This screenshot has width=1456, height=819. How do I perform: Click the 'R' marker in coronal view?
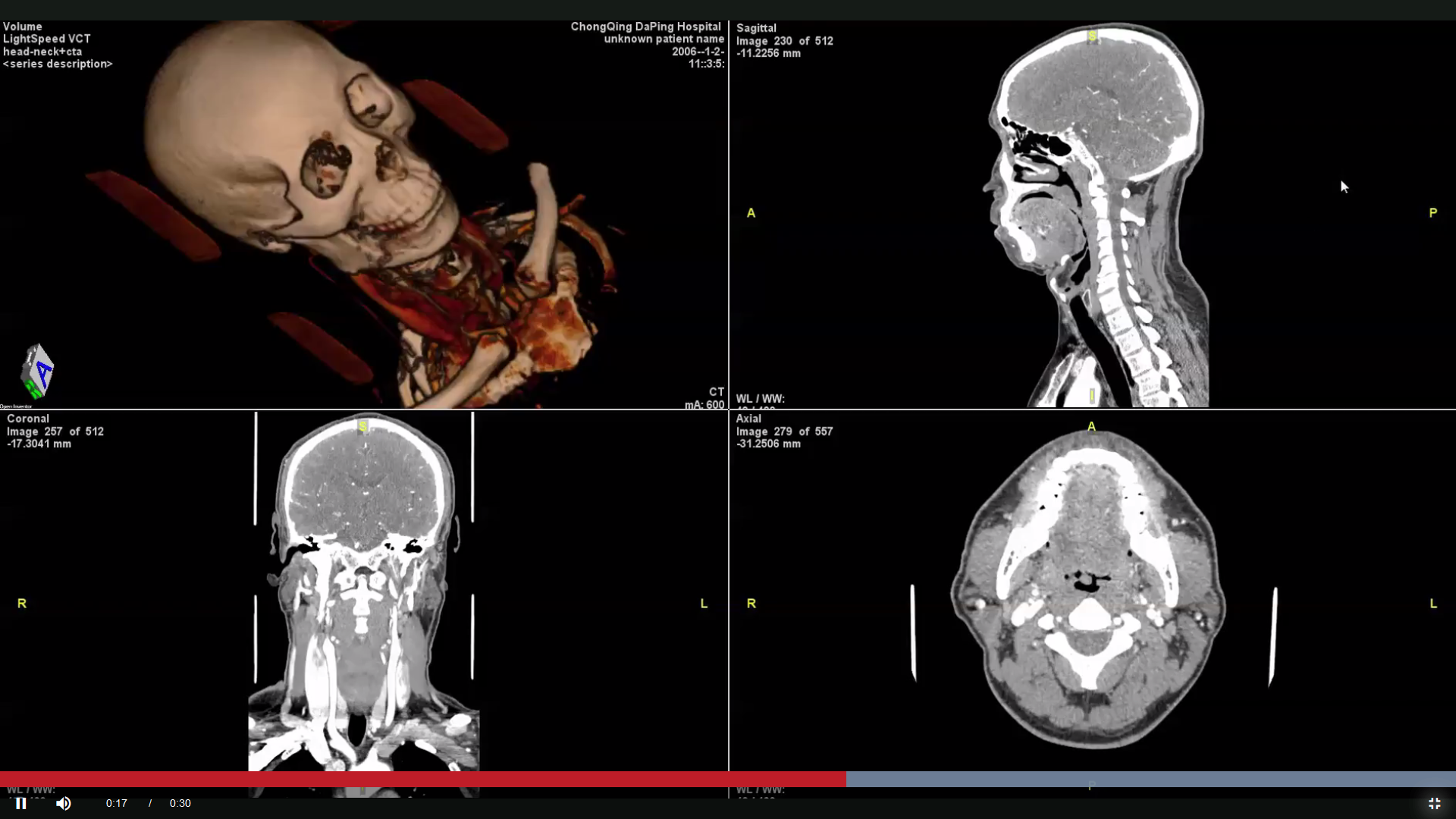pos(22,604)
